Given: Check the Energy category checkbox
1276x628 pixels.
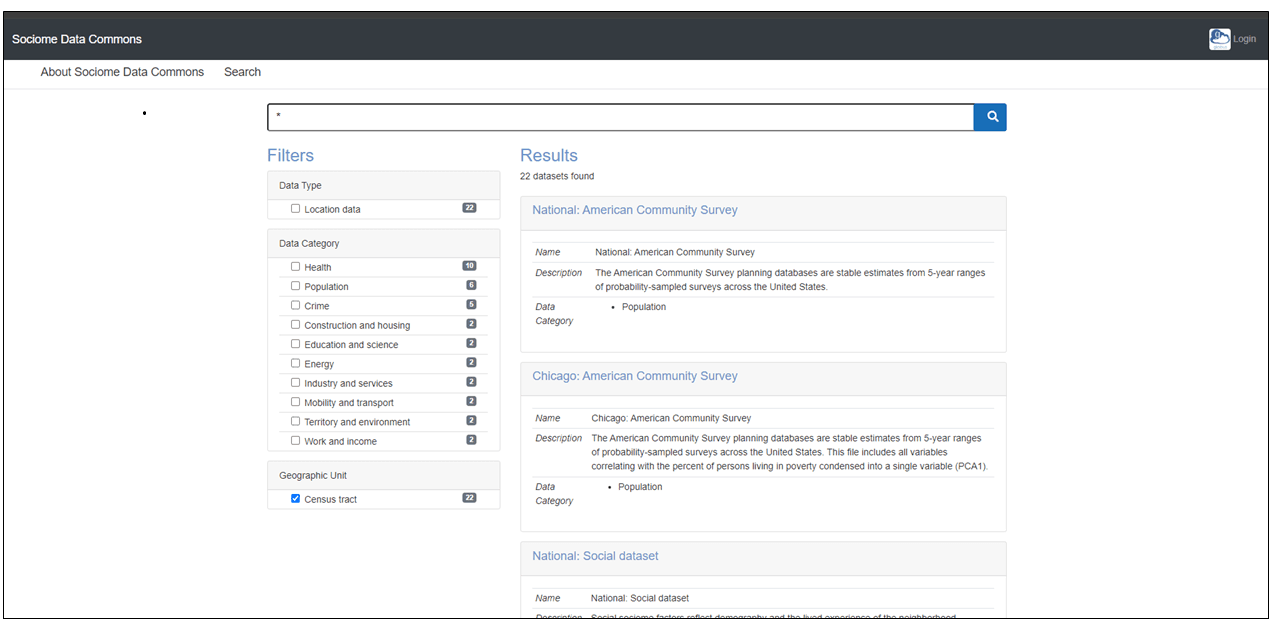Looking at the screenshot, I should pos(296,364).
